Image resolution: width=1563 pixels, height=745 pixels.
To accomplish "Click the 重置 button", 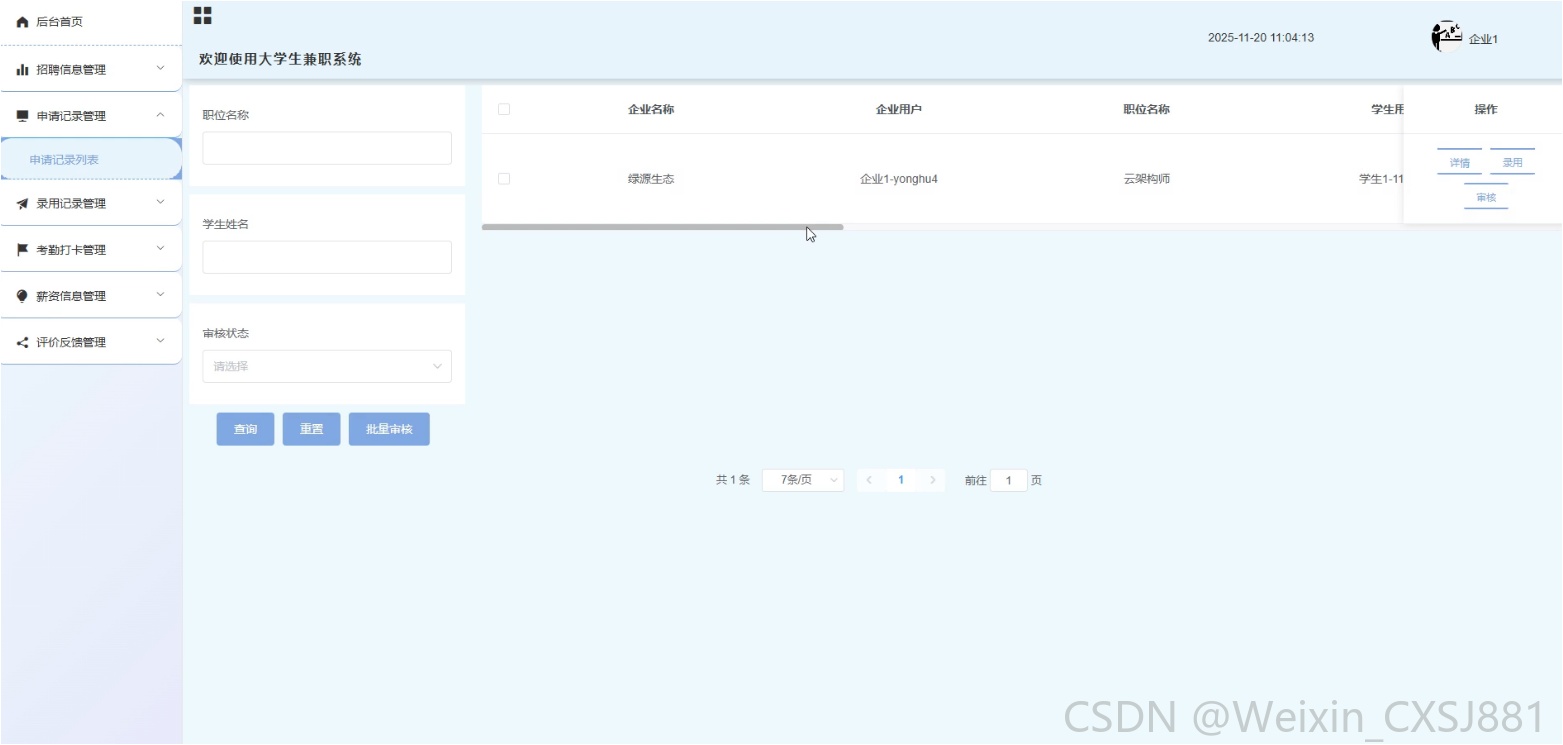I will pos(311,429).
